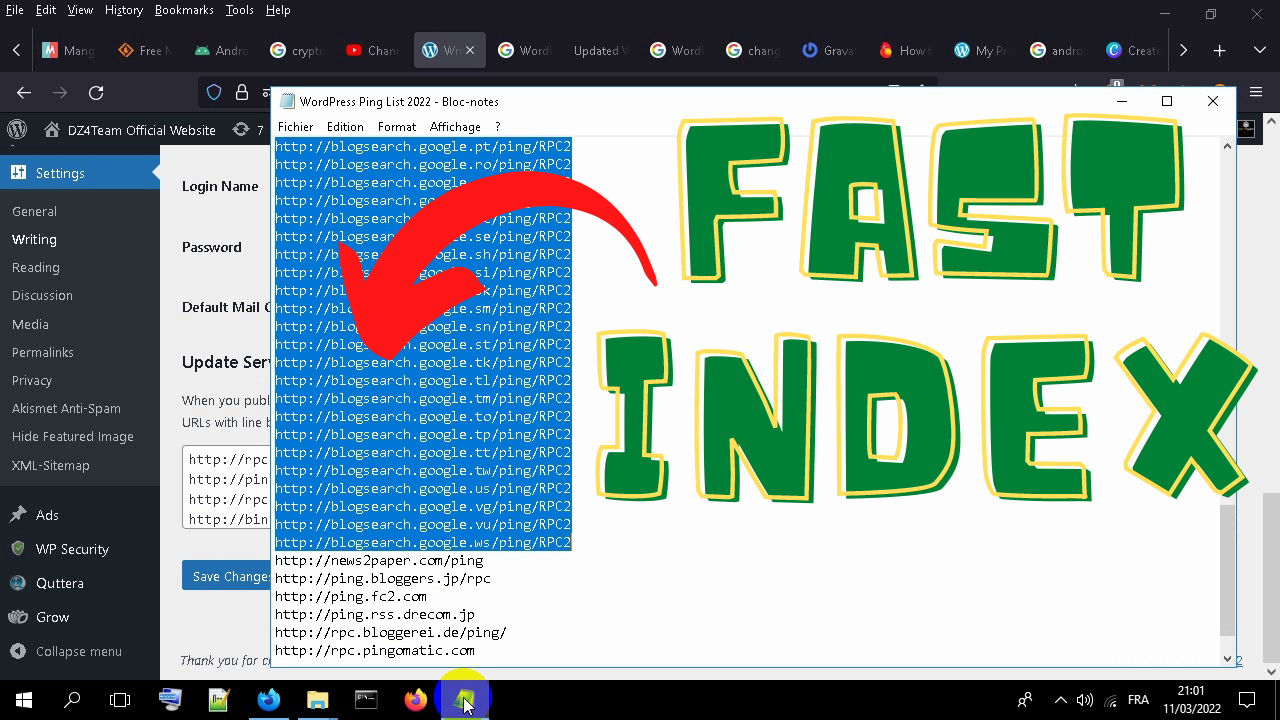Open the Format menu in Bloc-notes

pyautogui.click(x=397, y=126)
